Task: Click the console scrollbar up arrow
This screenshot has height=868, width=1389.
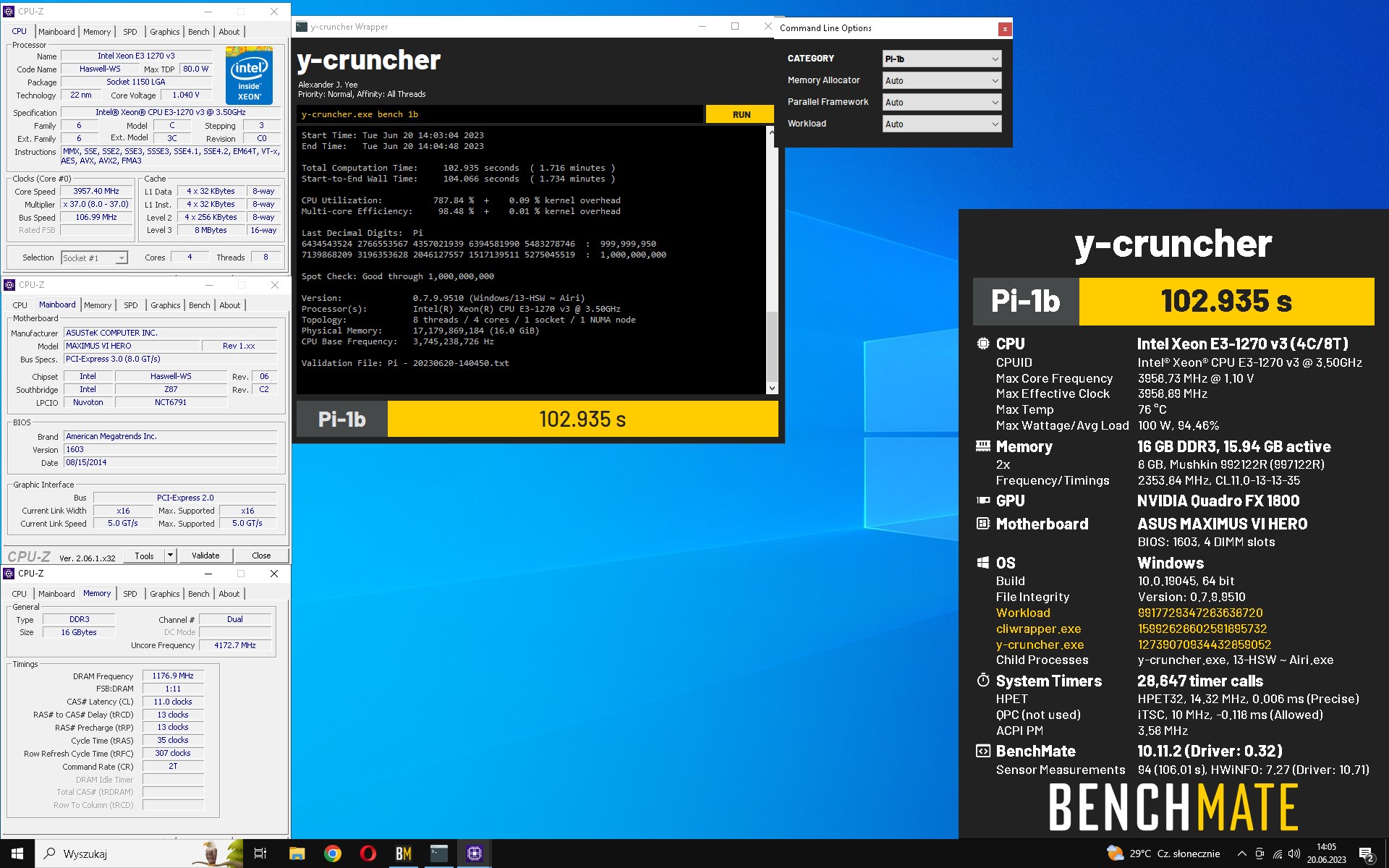Action: (x=772, y=133)
